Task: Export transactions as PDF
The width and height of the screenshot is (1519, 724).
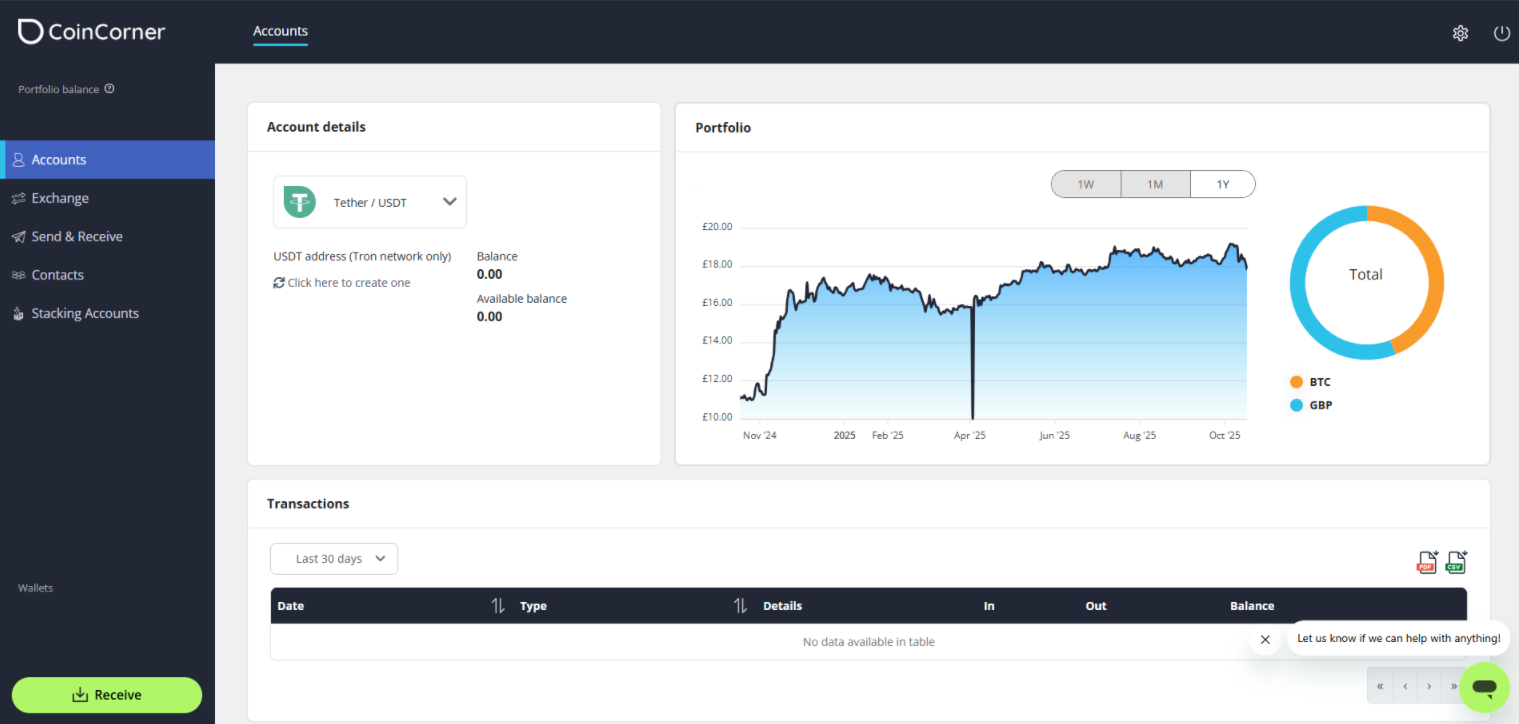Action: coord(1427,561)
